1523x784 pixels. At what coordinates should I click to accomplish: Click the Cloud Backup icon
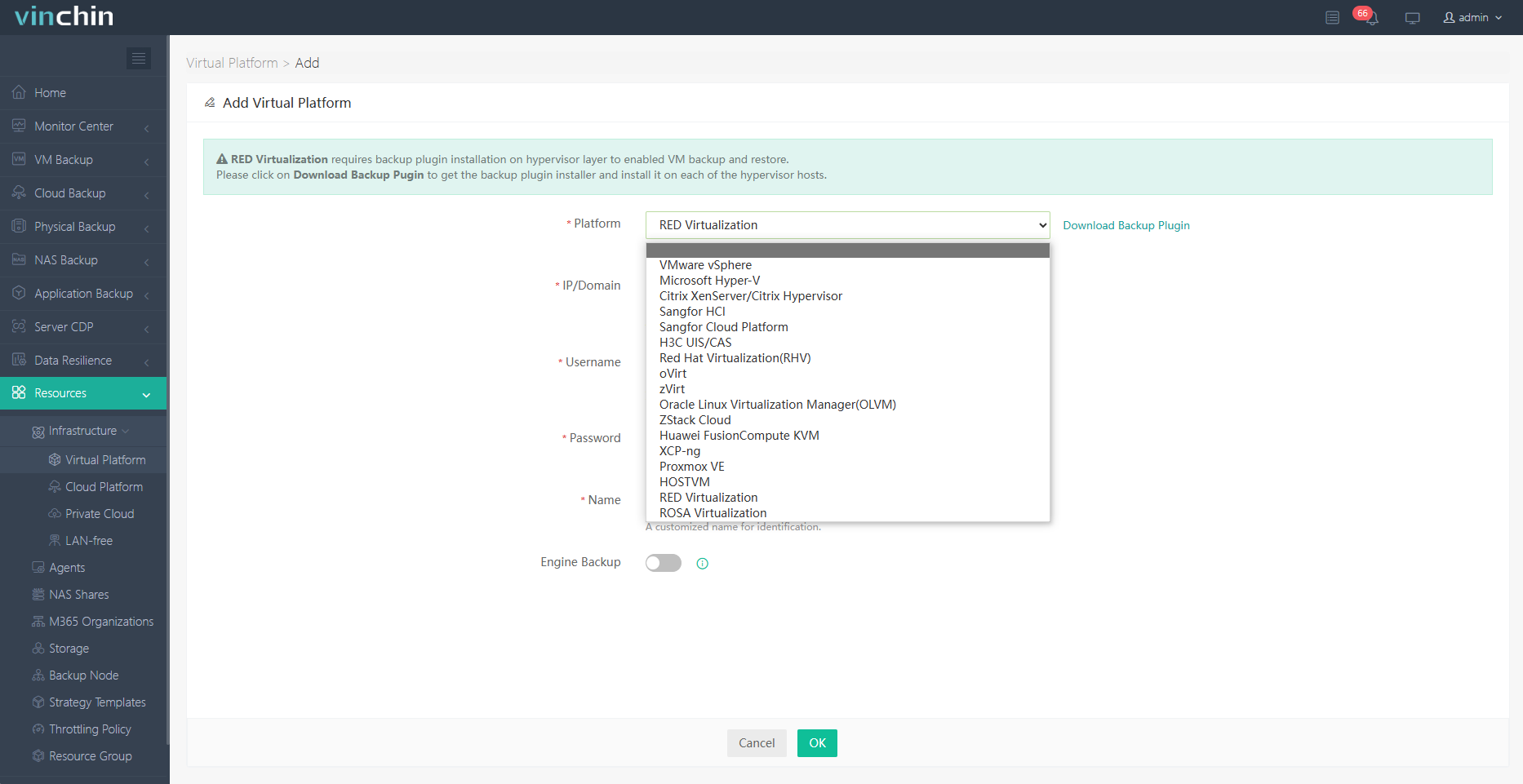[19, 193]
